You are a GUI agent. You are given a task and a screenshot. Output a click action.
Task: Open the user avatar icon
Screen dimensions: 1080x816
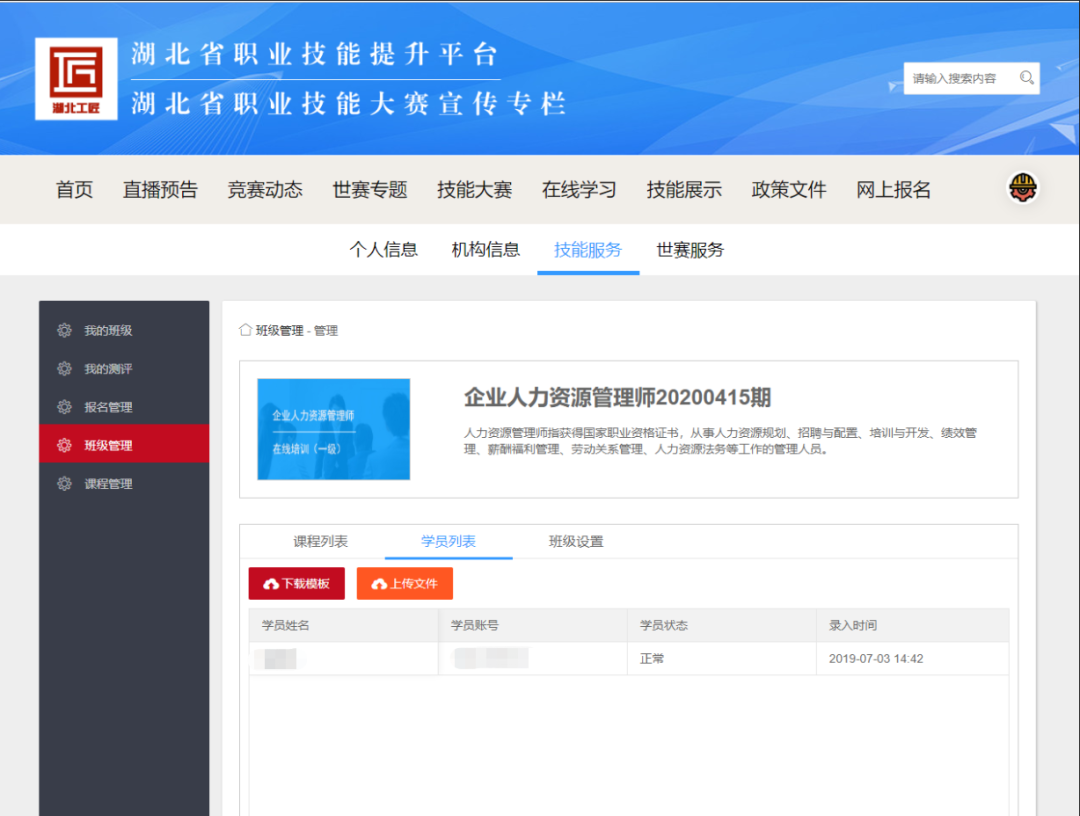[x=1022, y=187]
